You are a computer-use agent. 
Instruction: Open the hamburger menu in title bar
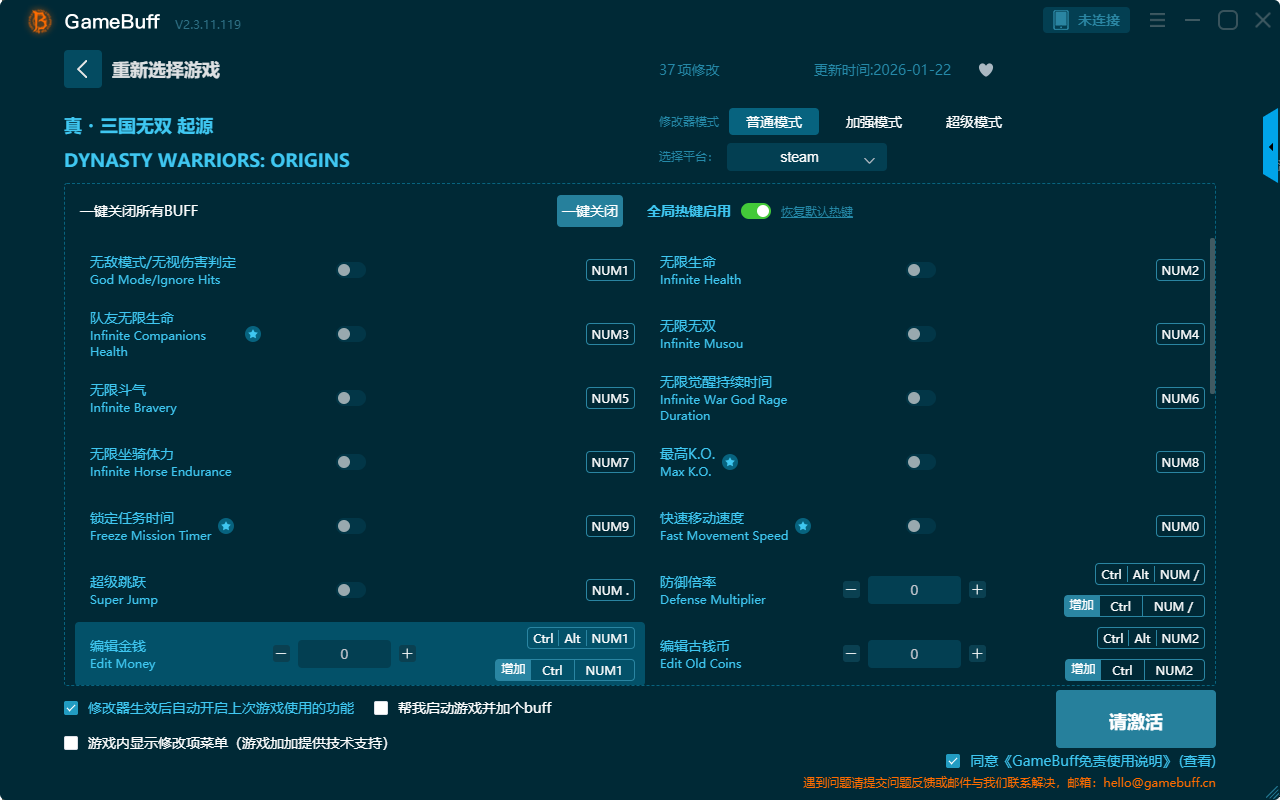coord(1157,20)
